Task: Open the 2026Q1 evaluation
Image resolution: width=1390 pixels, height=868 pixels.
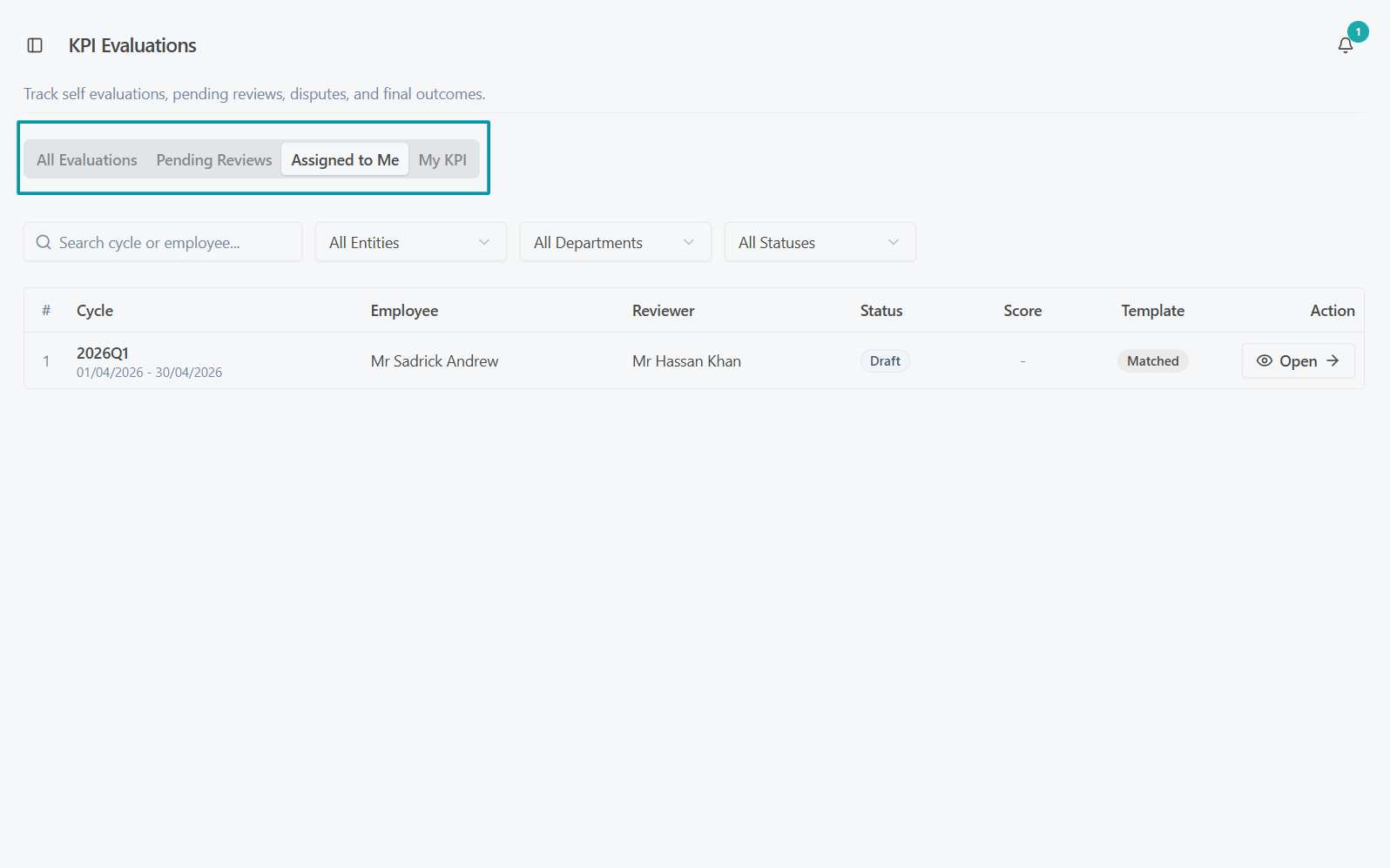Action: coord(1298,360)
